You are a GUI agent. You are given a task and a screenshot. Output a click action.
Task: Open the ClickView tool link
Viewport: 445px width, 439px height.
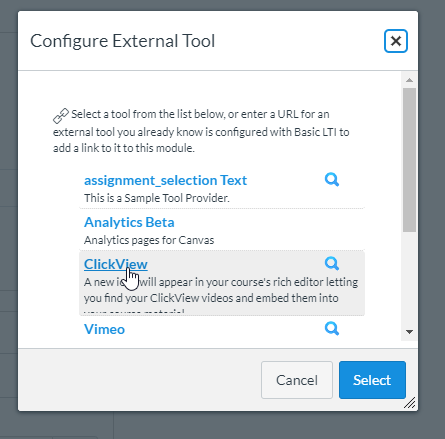(116, 264)
